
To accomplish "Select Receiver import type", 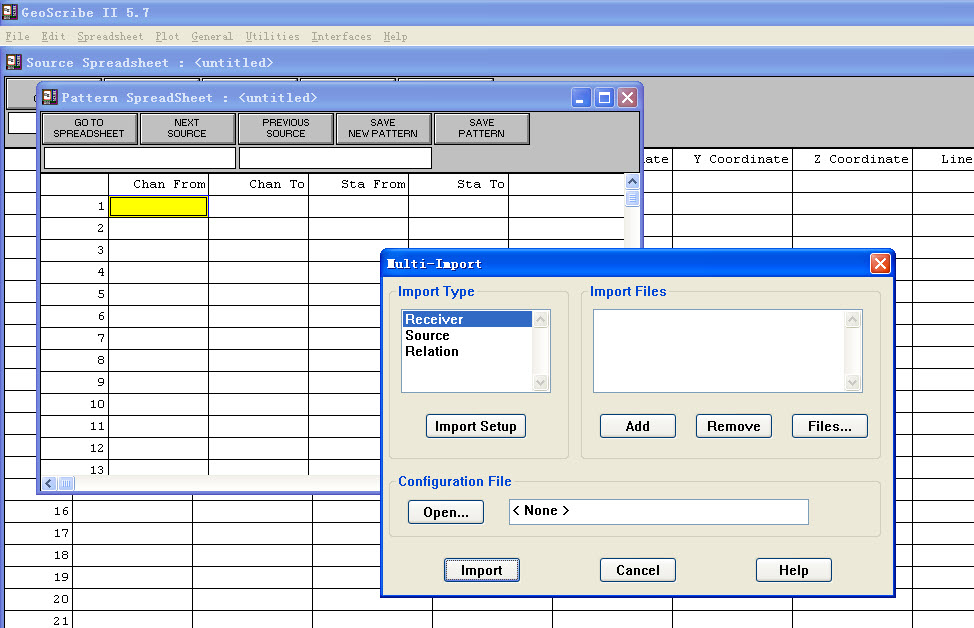I will point(467,319).
